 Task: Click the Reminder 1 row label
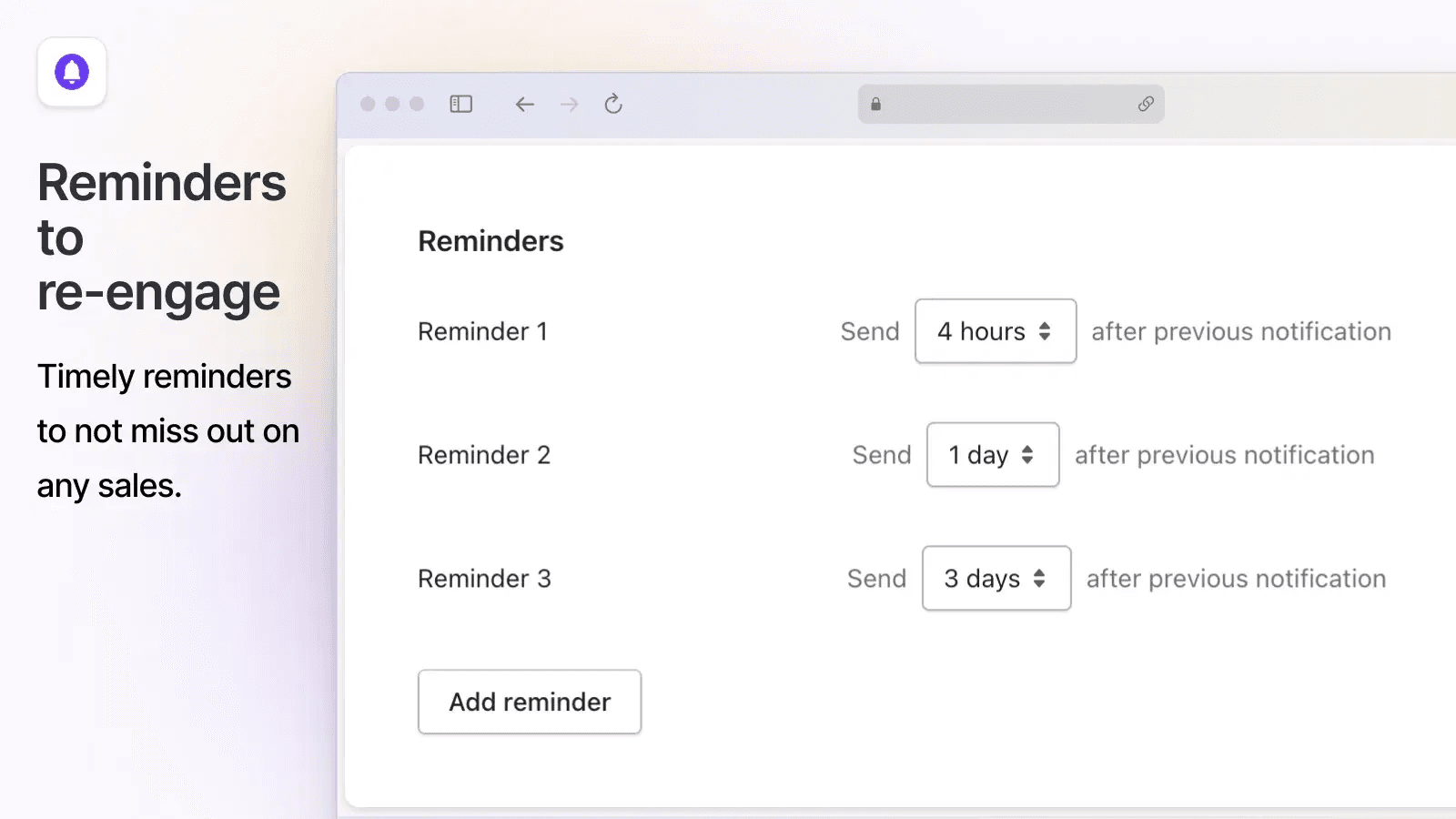[482, 331]
